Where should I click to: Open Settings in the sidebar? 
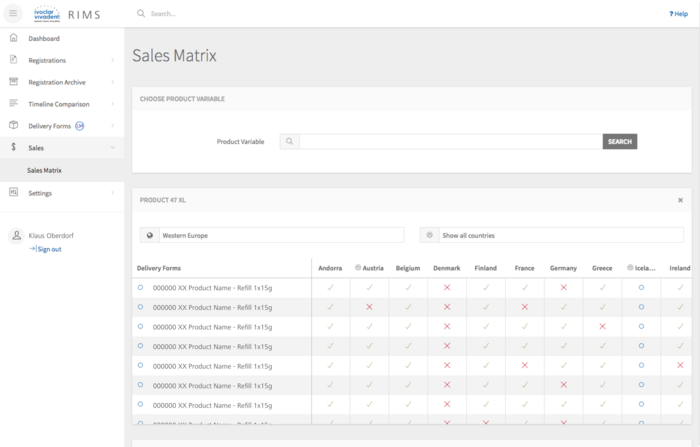(x=40, y=193)
